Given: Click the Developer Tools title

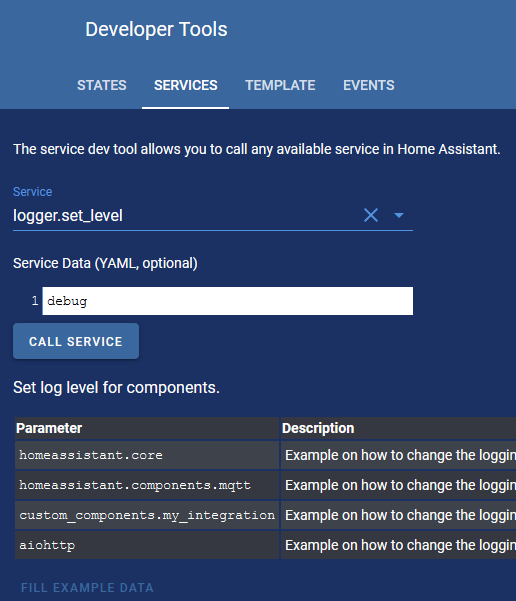Looking at the screenshot, I should pos(156,29).
